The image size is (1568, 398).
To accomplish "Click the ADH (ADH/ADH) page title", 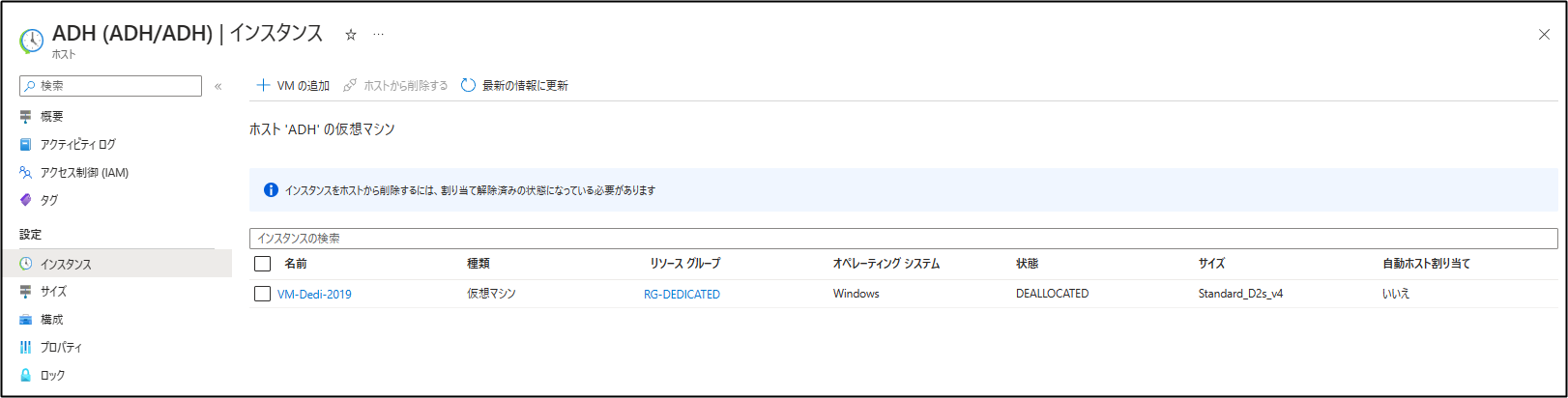I will coord(188,33).
